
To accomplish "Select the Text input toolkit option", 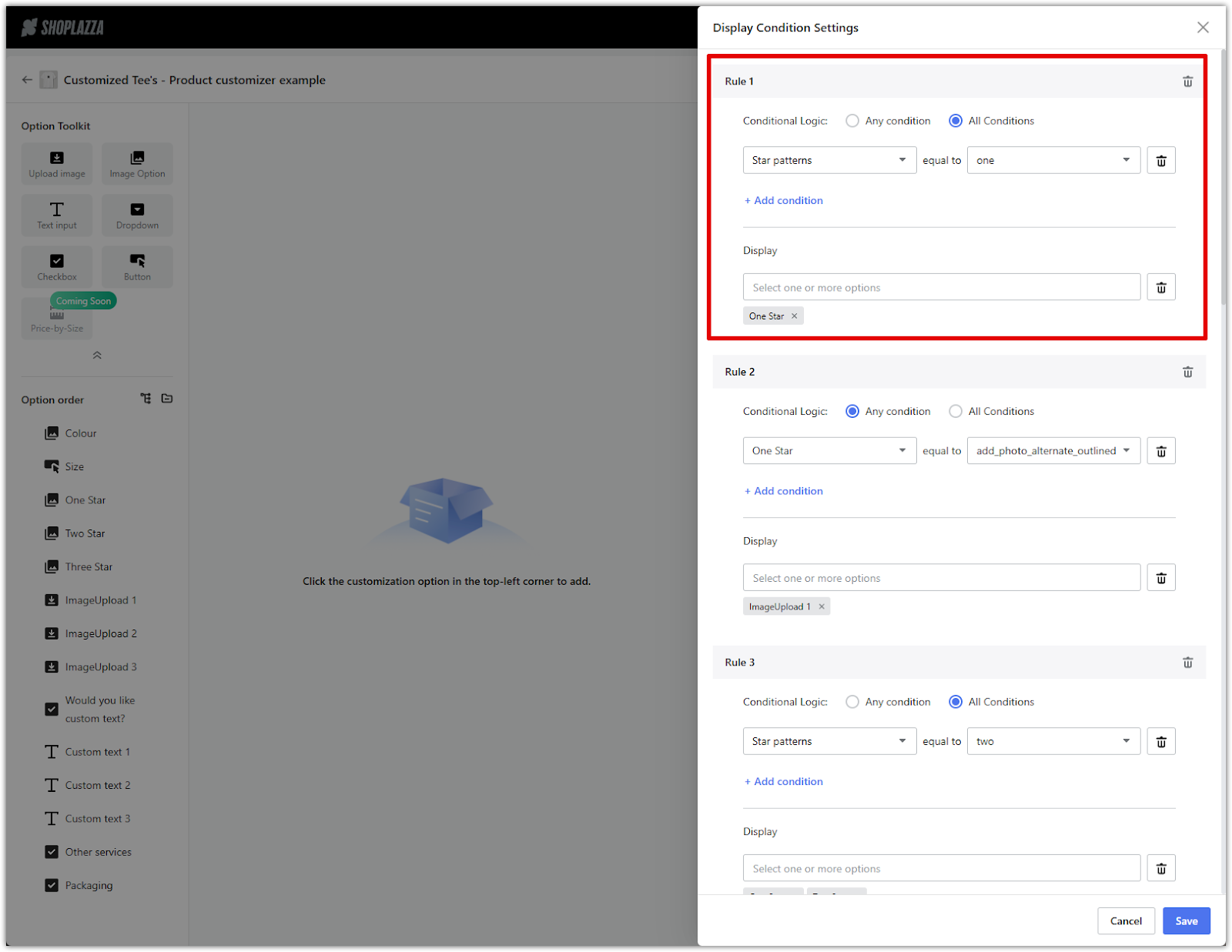I will point(57,215).
